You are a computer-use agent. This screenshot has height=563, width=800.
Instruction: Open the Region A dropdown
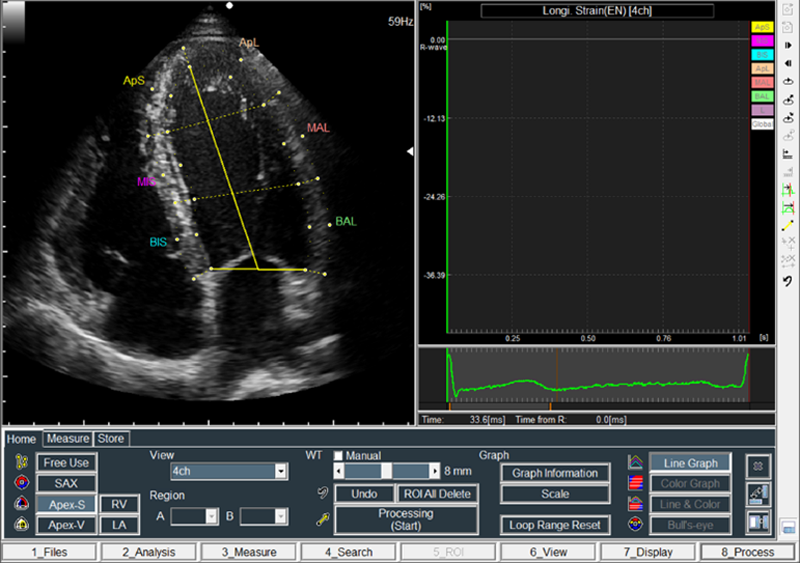pos(194,515)
